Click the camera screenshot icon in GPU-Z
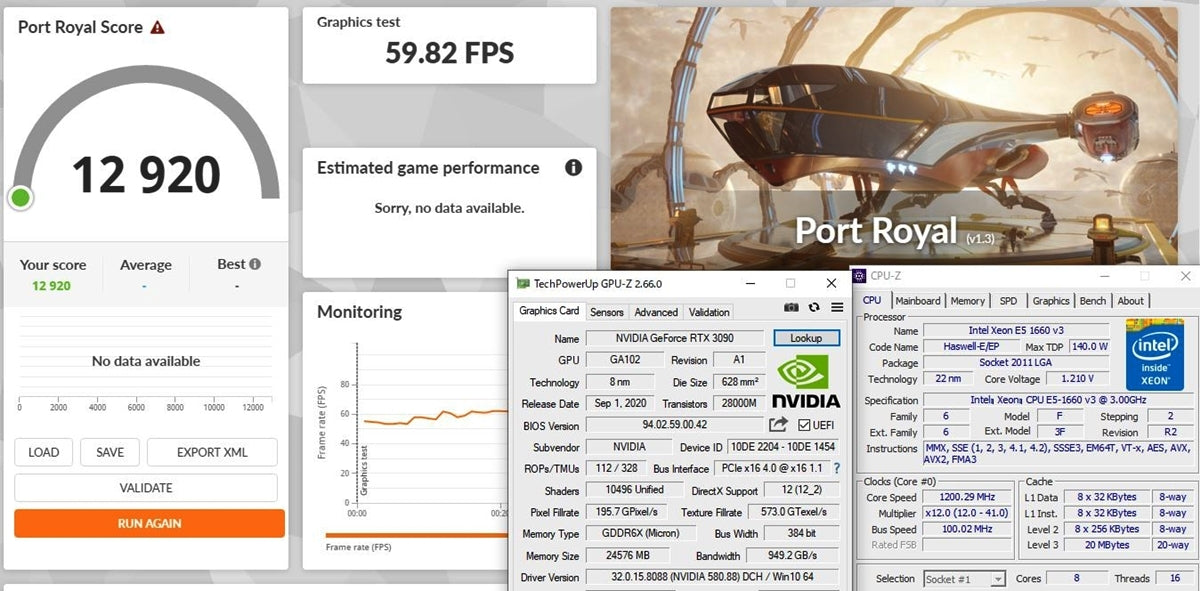Image resolution: width=1200 pixels, height=591 pixels. [x=790, y=307]
